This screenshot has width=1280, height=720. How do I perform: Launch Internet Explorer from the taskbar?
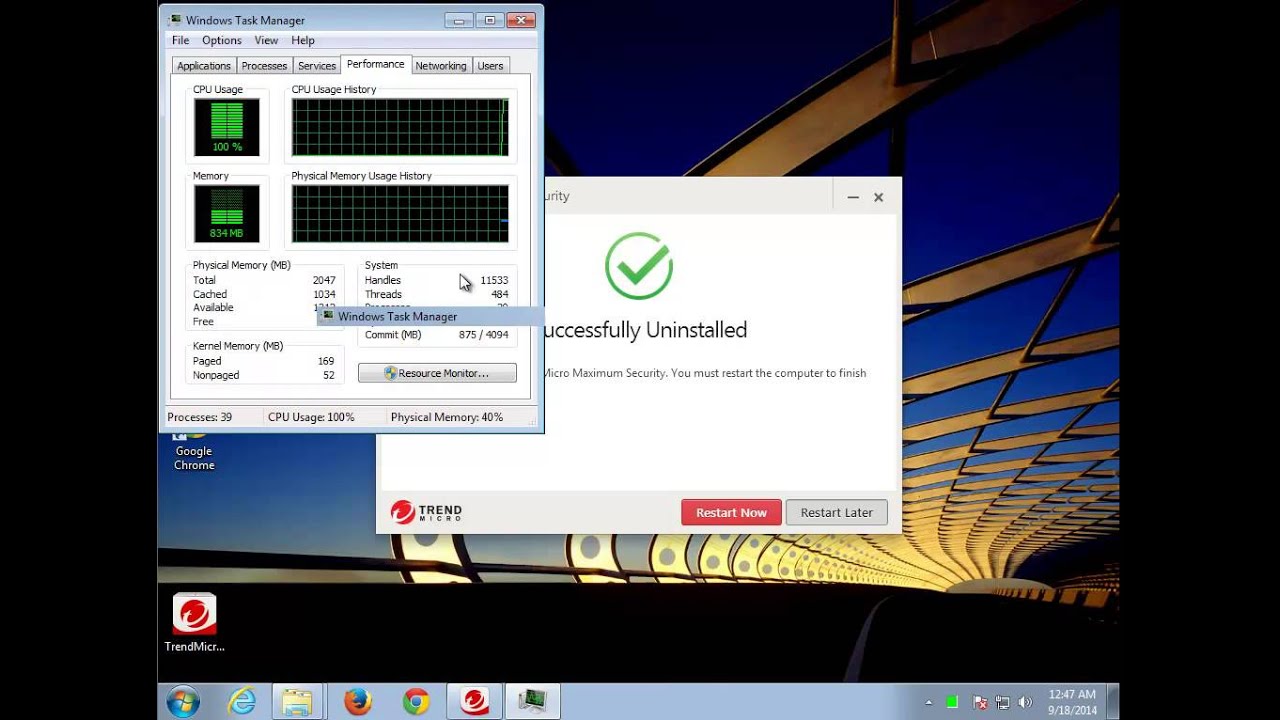242,702
